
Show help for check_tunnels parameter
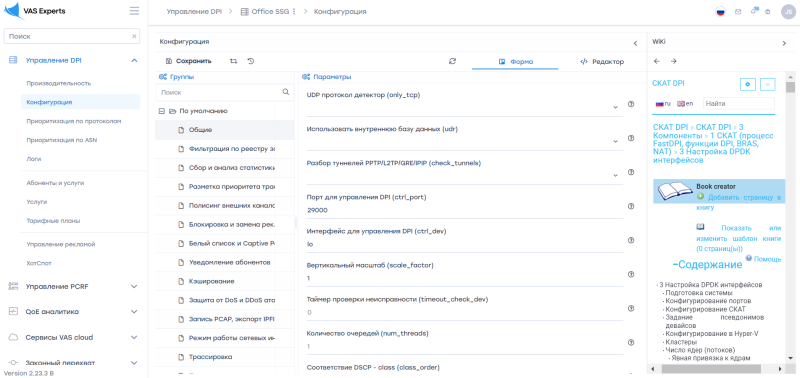631,172
